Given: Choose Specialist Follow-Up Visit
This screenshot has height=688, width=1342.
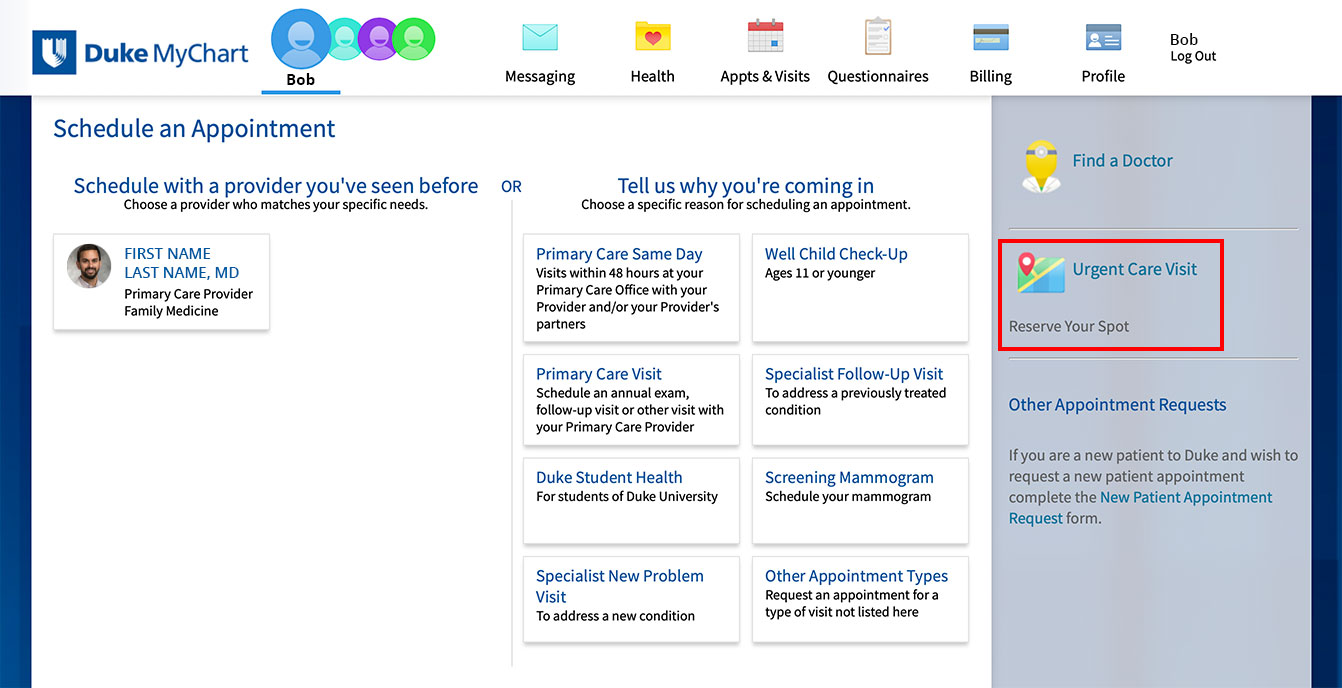Looking at the screenshot, I should [860, 400].
